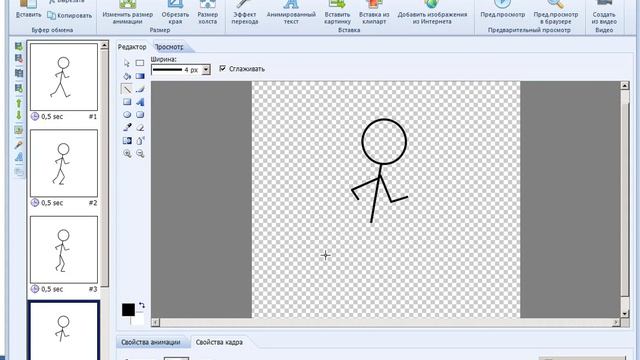Move frame down with green arrow

click(18, 116)
